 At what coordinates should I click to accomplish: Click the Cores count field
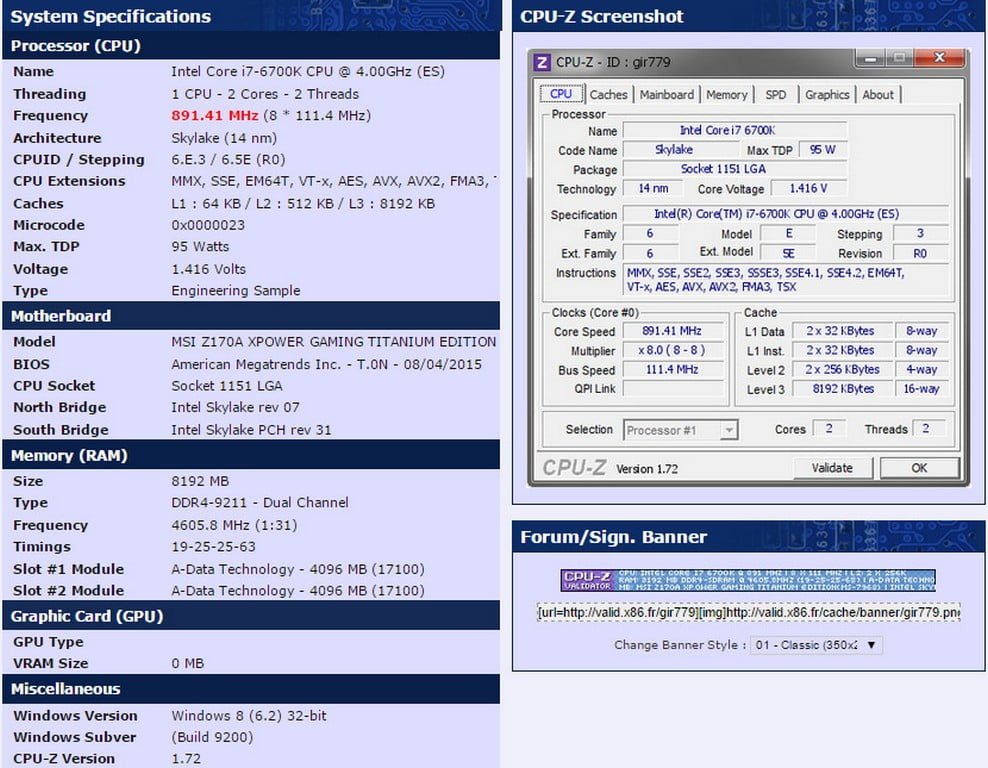point(831,429)
